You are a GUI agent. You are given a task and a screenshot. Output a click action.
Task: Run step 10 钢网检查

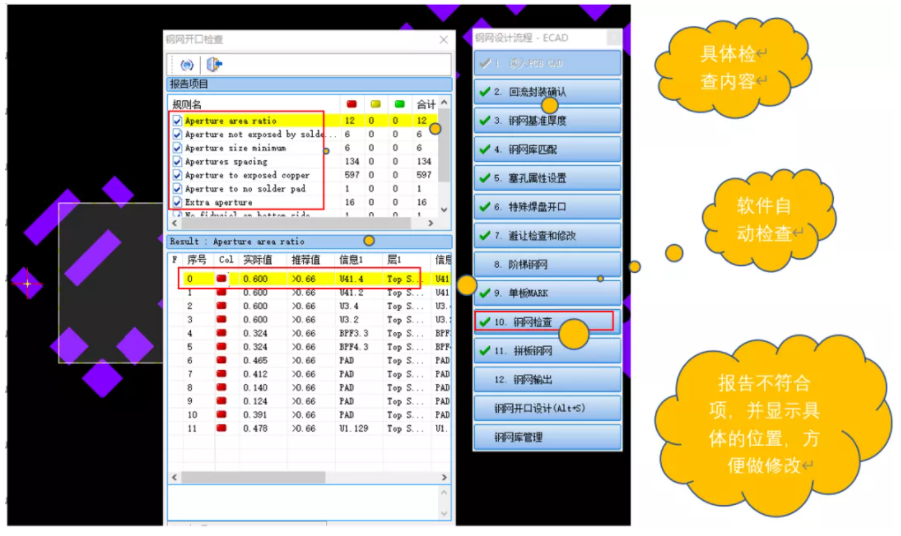547,322
